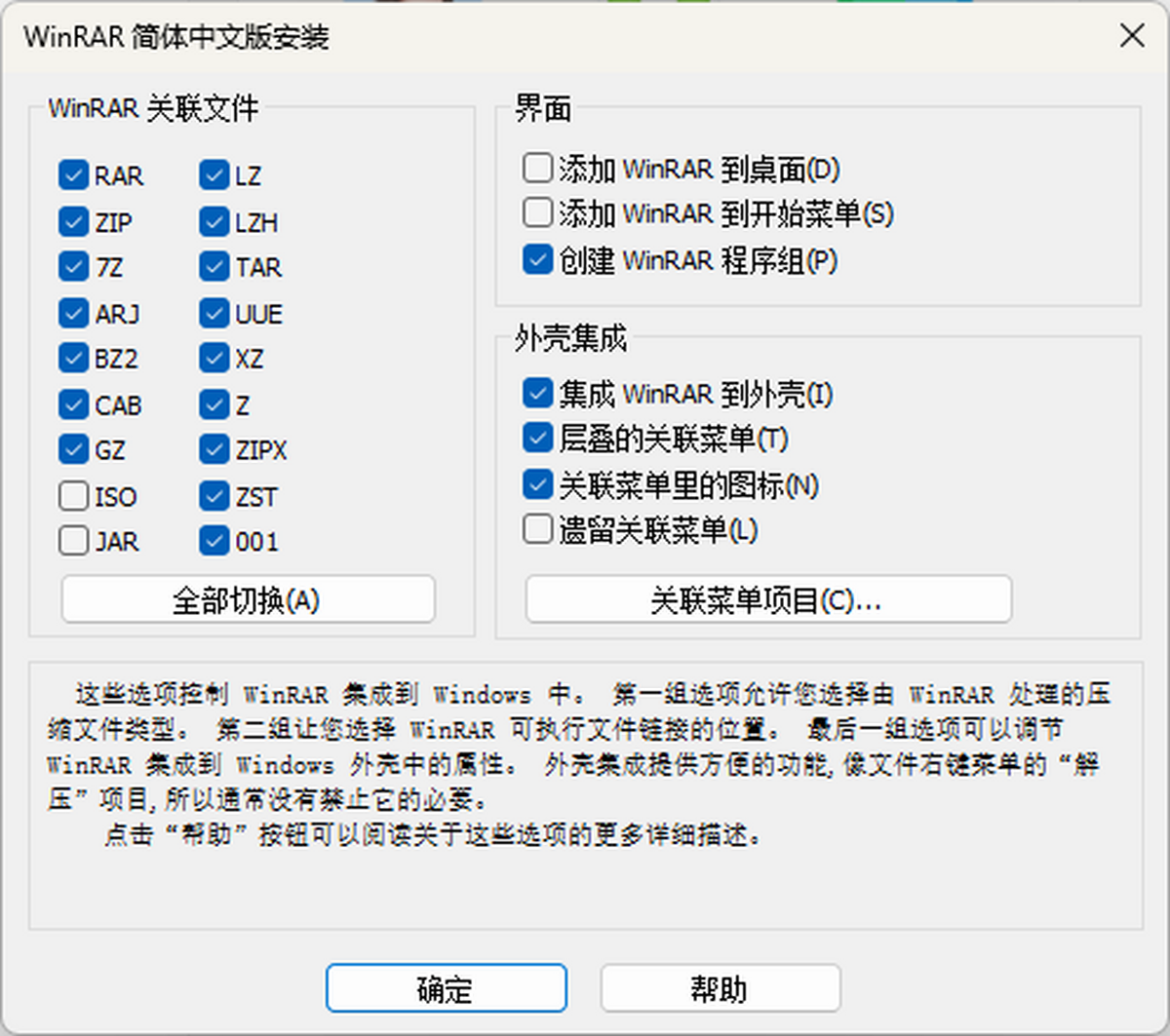Disable the 001 file association
1170x1036 pixels.
click(x=214, y=541)
